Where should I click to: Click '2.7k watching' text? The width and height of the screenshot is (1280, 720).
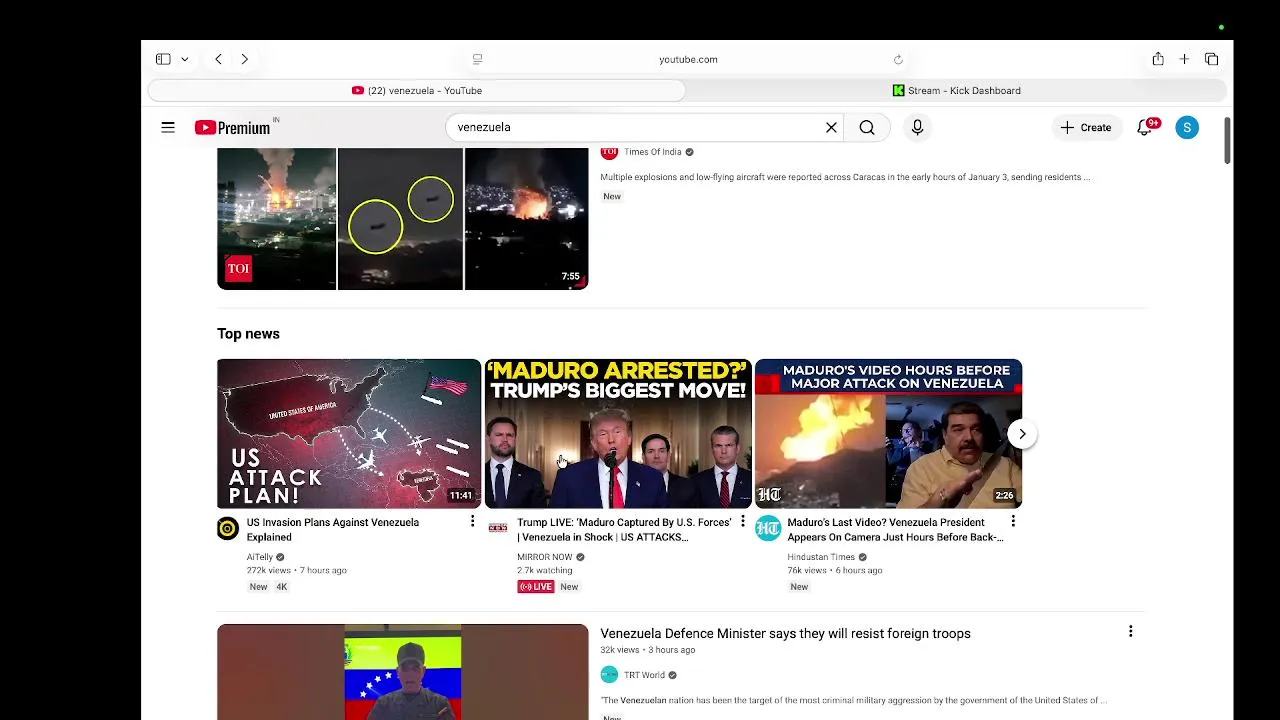pyautogui.click(x=544, y=570)
